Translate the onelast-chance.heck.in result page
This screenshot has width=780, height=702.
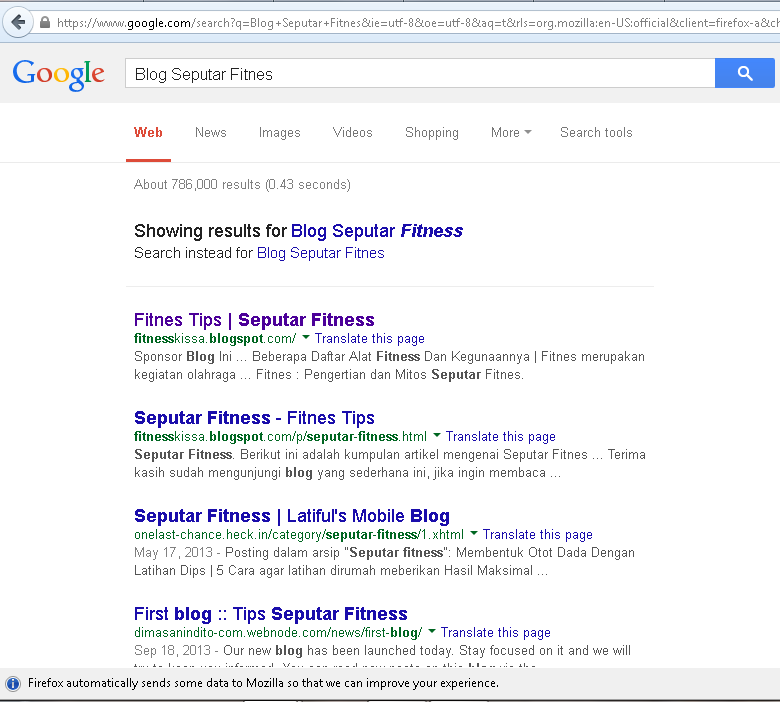pyautogui.click(x=538, y=535)
